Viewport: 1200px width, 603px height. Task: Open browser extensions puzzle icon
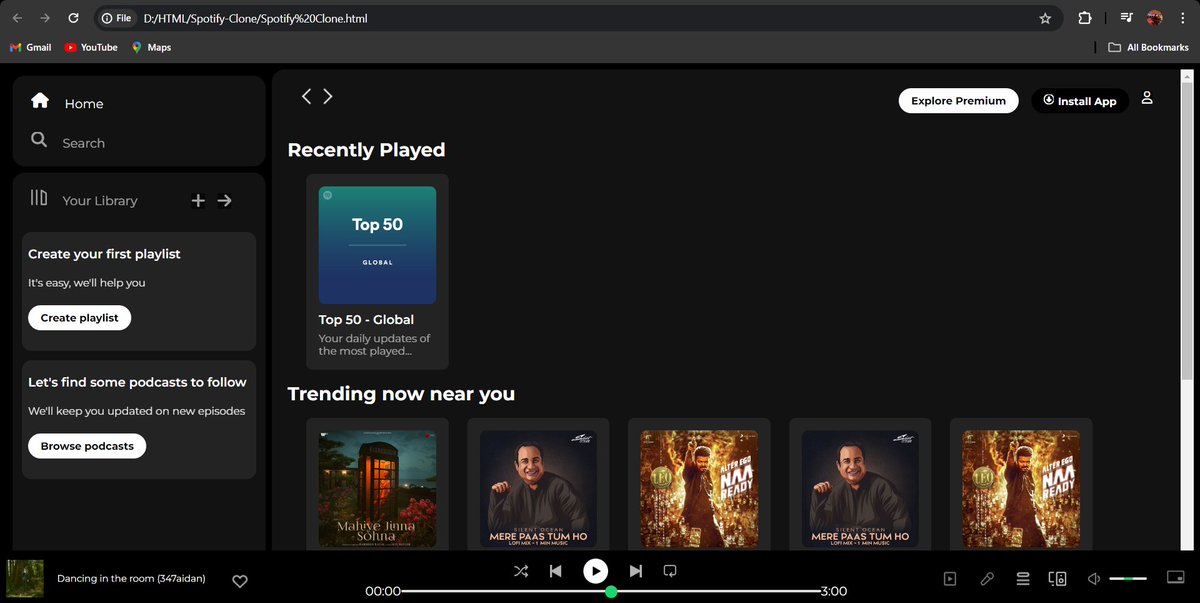click(1085, 18)
